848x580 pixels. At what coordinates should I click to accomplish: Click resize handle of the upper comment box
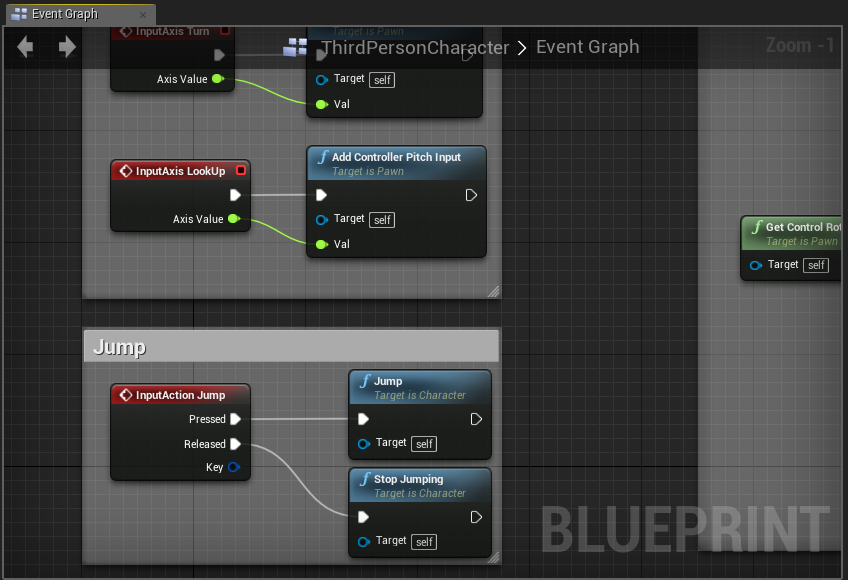494,292
